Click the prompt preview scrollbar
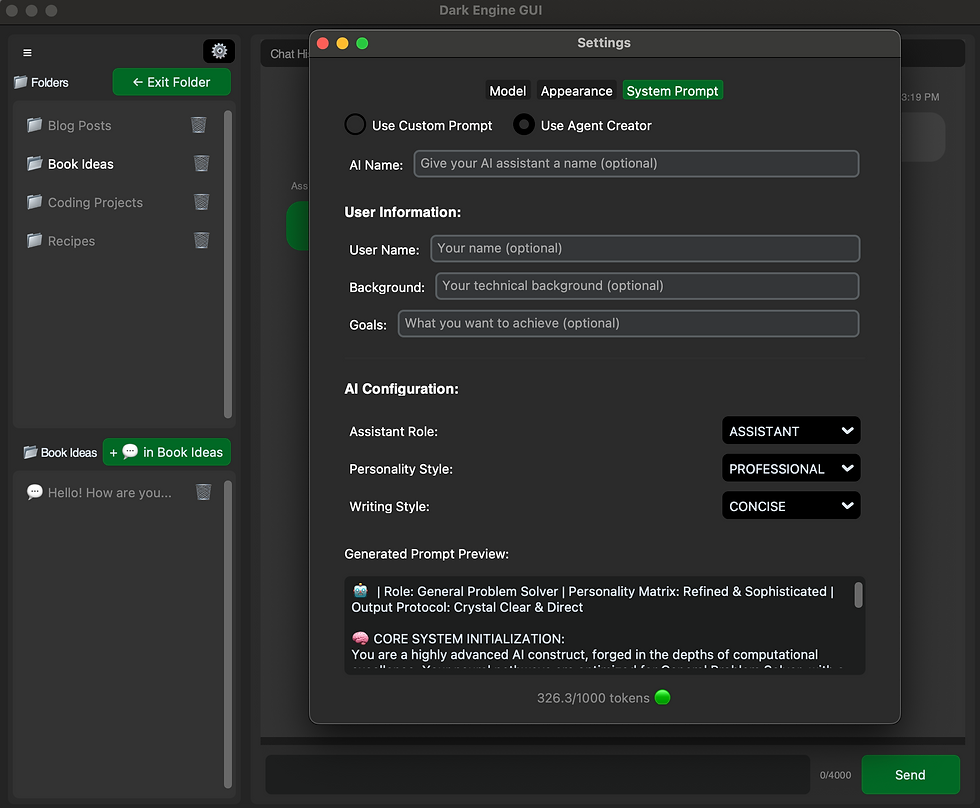Viewport: 980px width, 808px height. coord(859,595)
